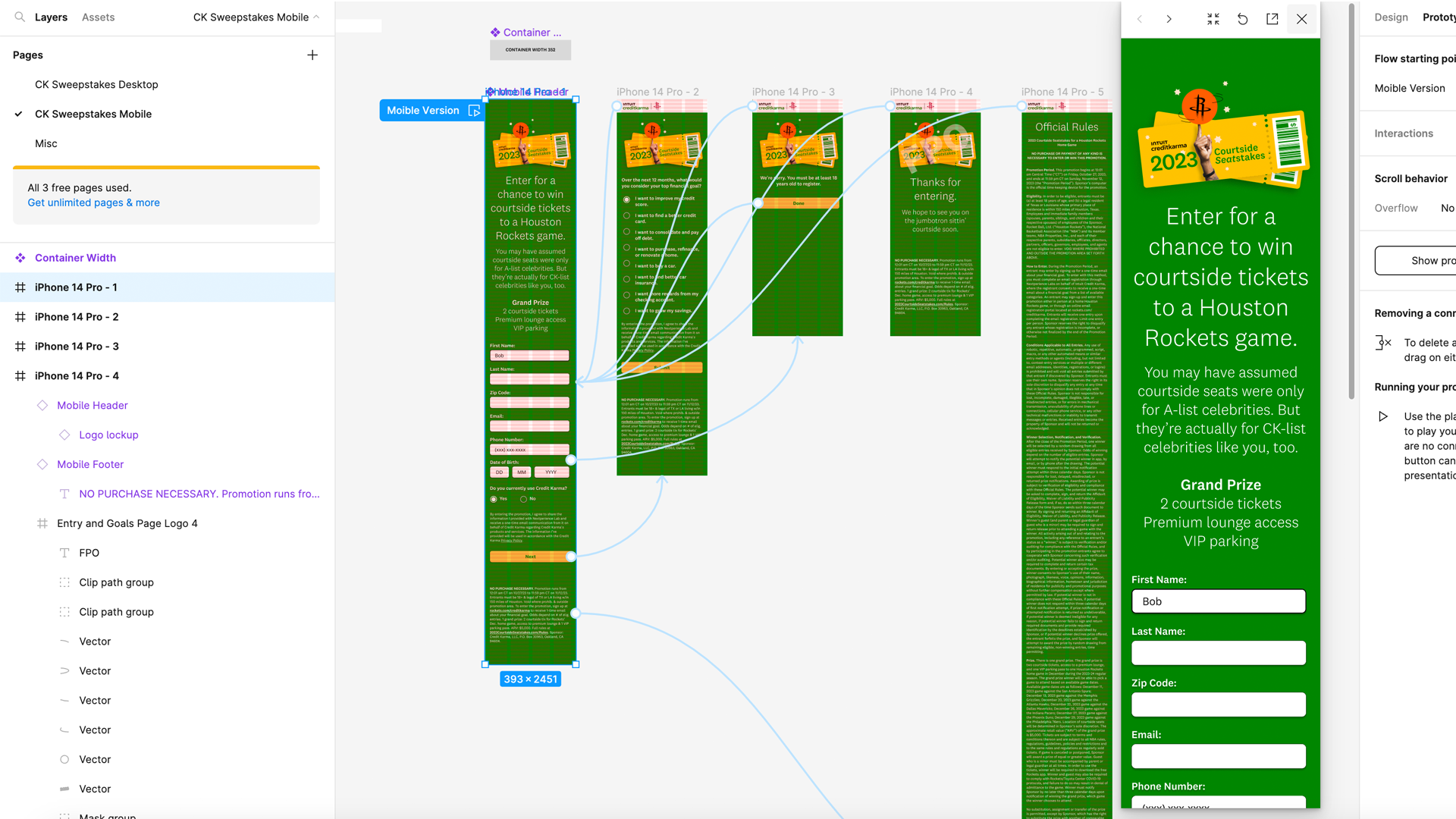Switch to the Design tab
The height and width of the screenshot is (819, 1456).
(x=1391, y=17)
